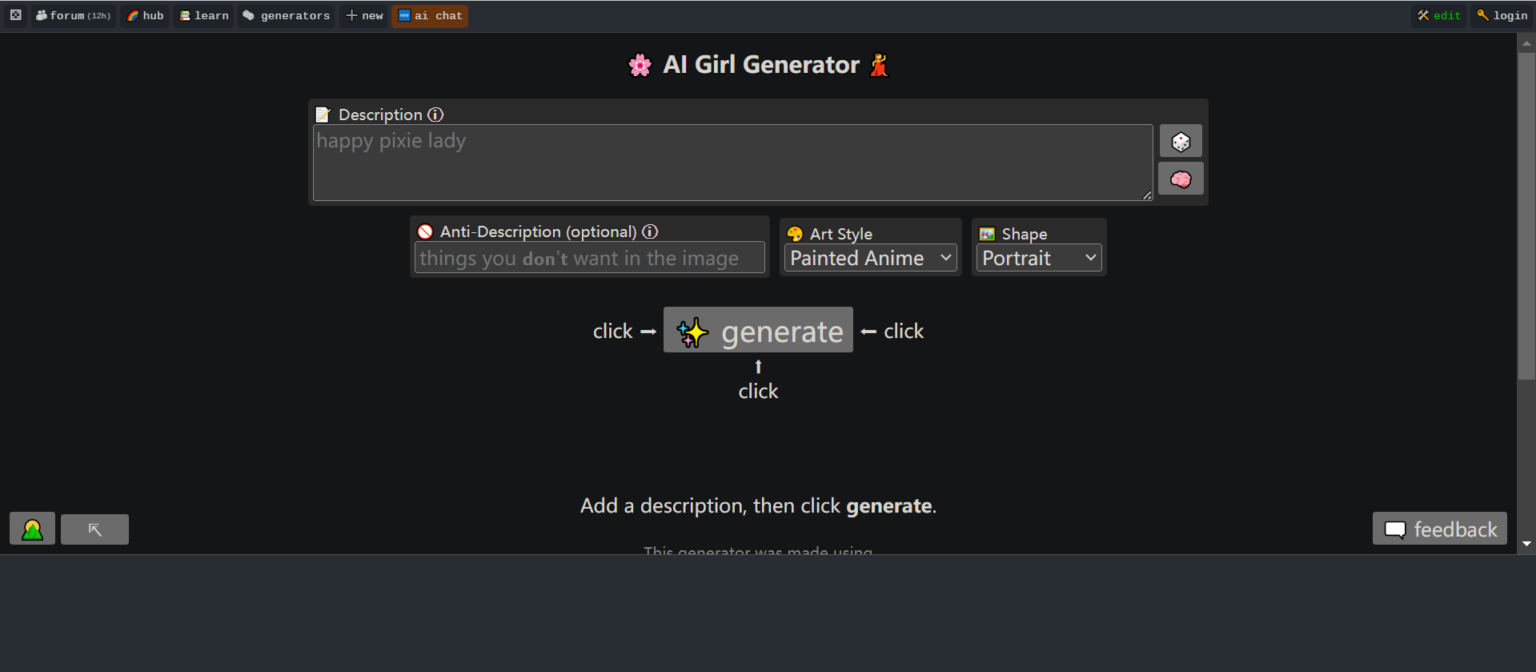This screenshot has width=1536, height=672.
Task: Focus the Description text area
Action: click(732, 163)
